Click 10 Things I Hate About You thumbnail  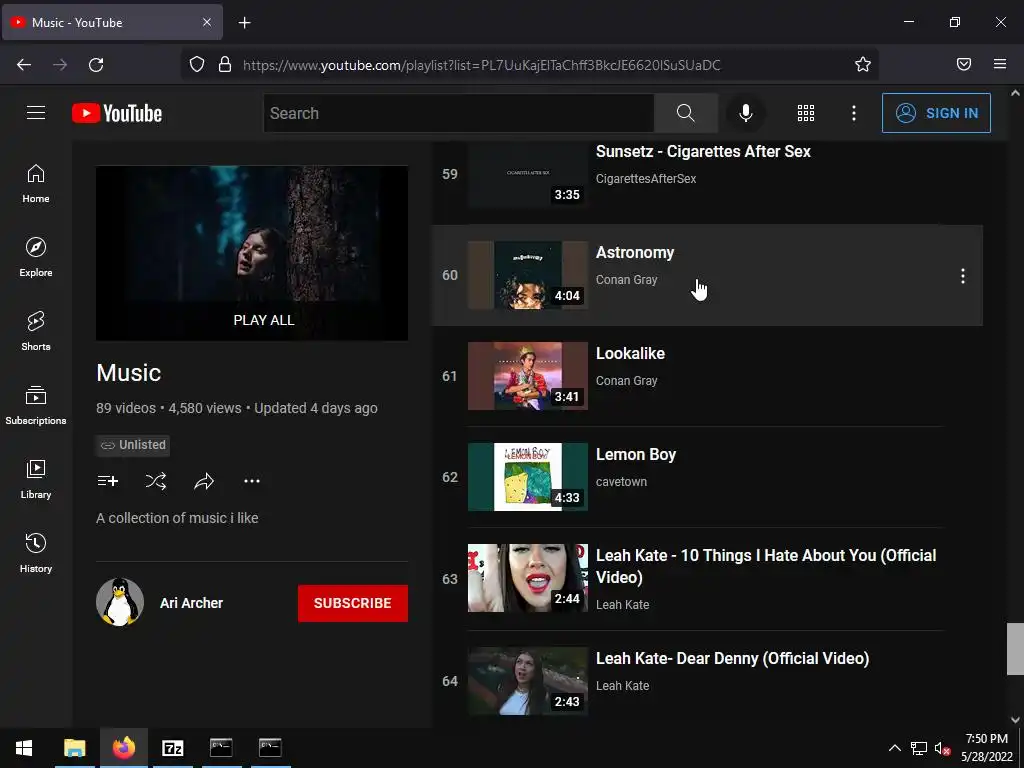528,578
